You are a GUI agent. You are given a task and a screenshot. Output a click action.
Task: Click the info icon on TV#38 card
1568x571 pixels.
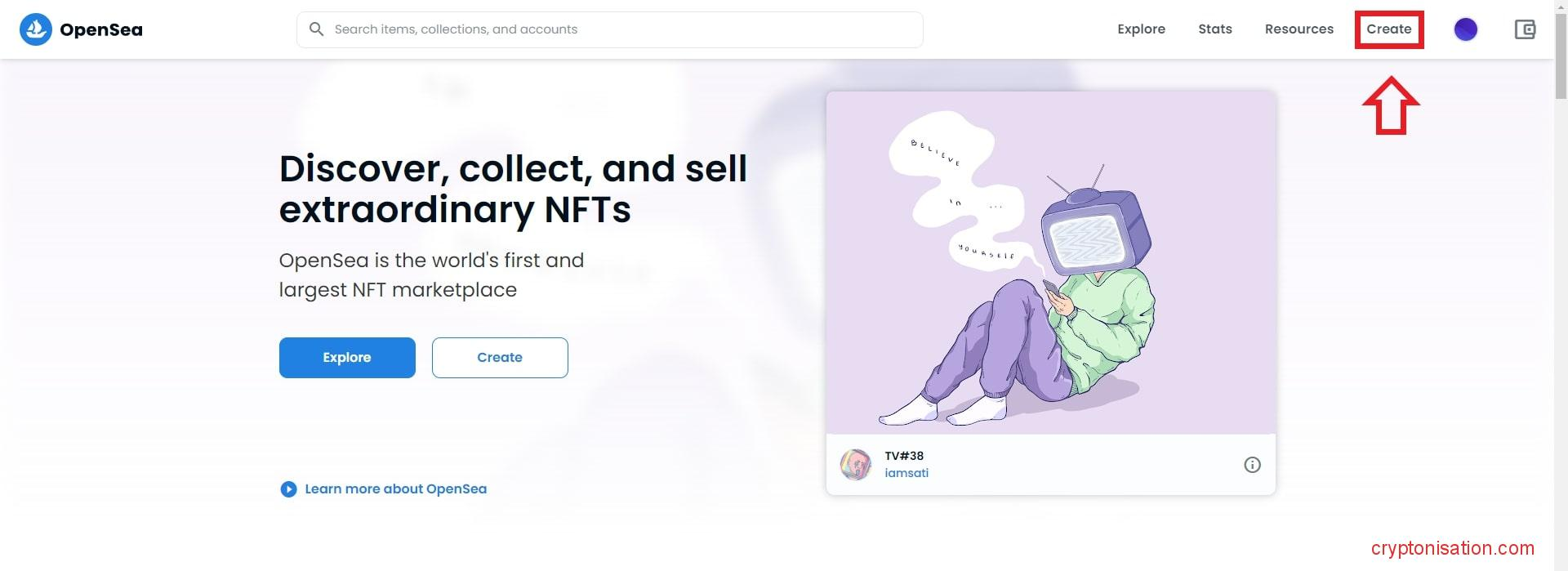click(1251, 465)
